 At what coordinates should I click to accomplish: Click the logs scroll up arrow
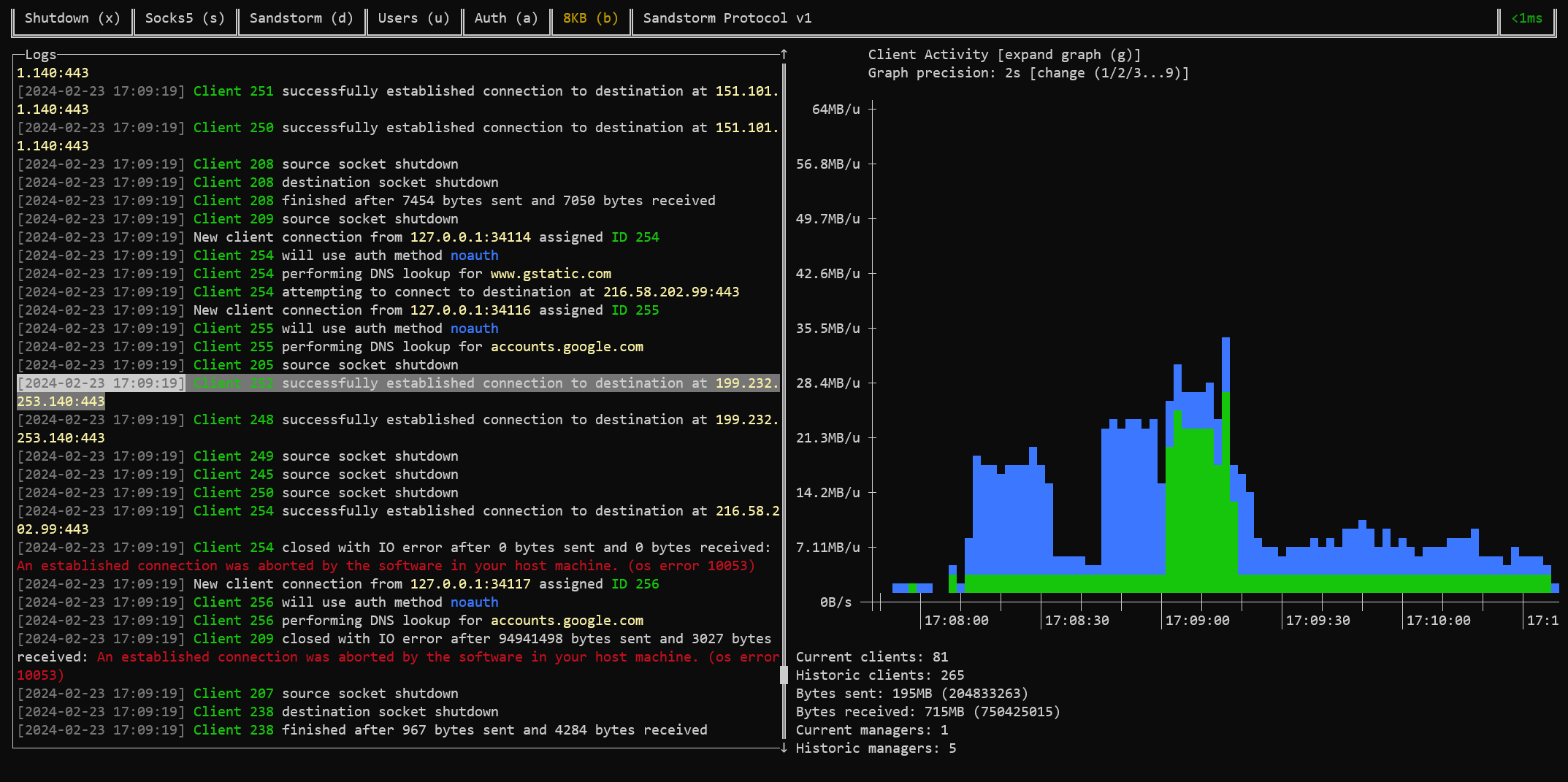click(x=784, y=54)
